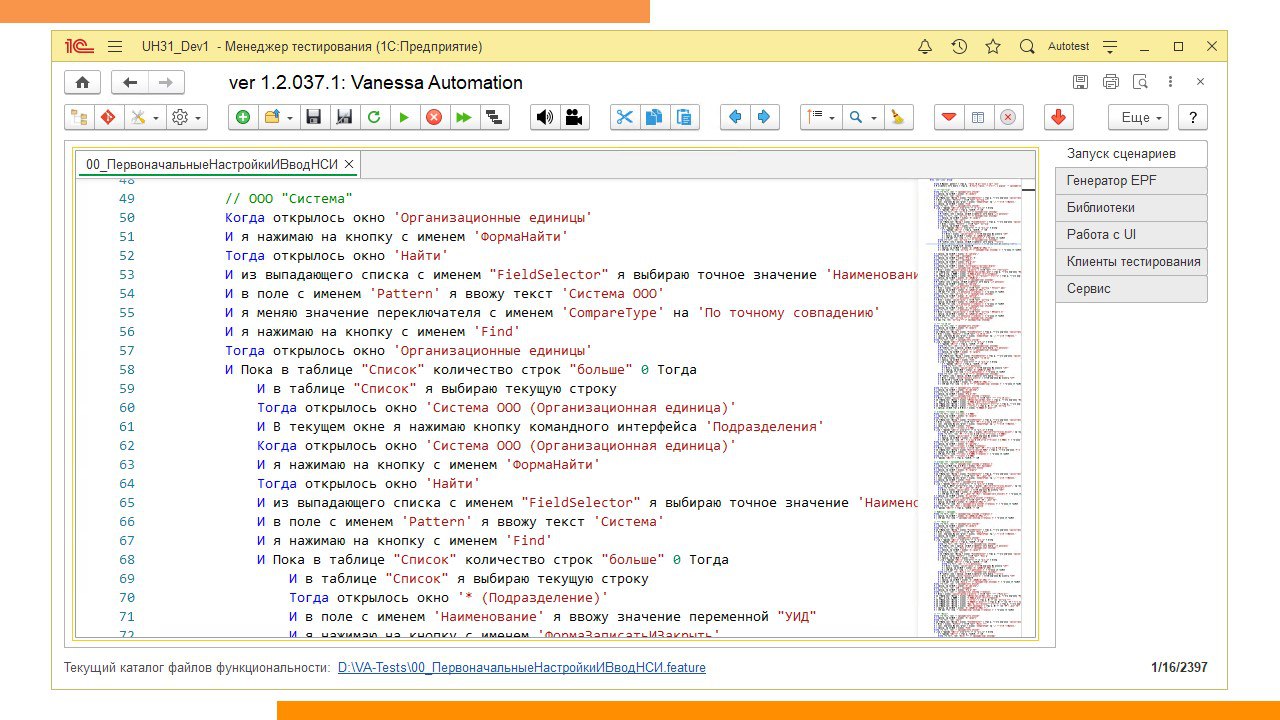This screenshot has width=1280, height=720.
Task: Switch to Библиотеки tab
Action: (x=1131, y=208)
